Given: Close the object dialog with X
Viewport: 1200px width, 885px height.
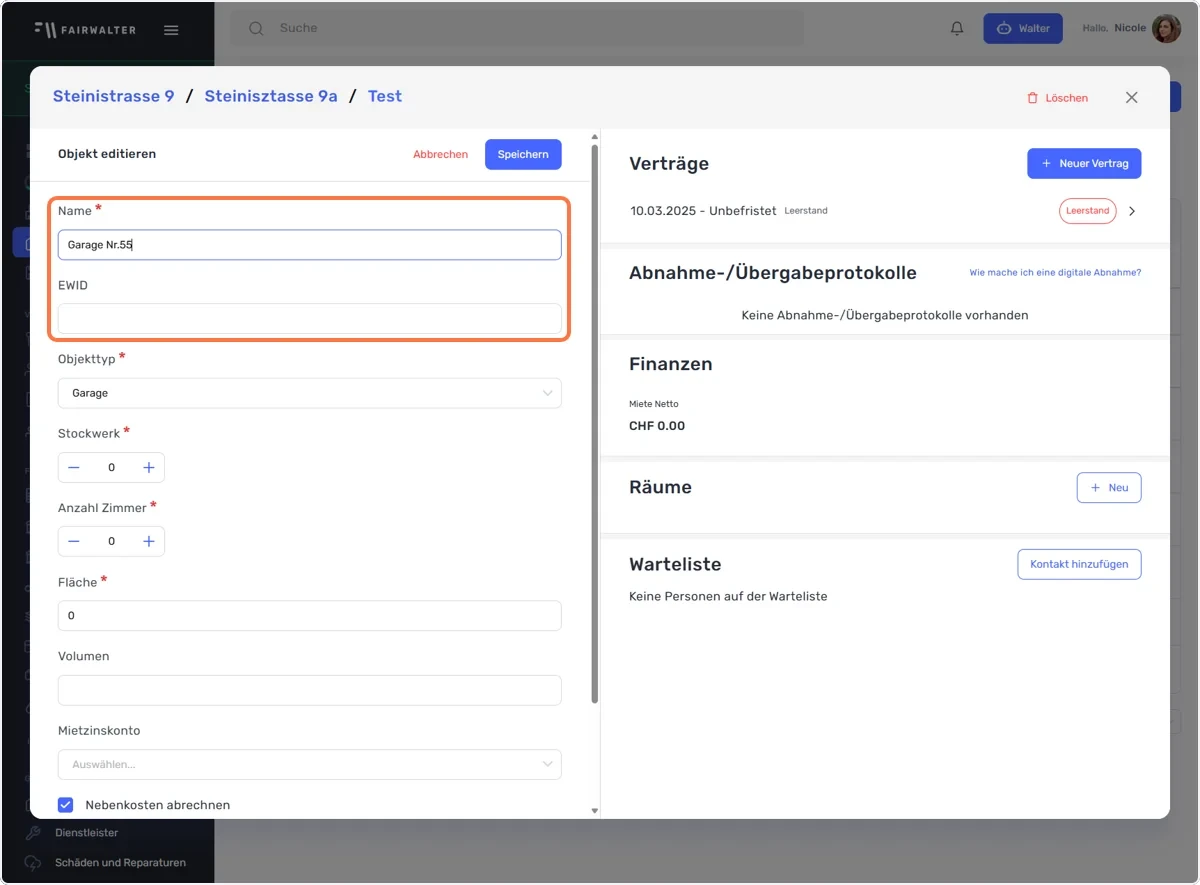Looking at the screenshot, I should pyautogui.click(x=1132, y=97).
